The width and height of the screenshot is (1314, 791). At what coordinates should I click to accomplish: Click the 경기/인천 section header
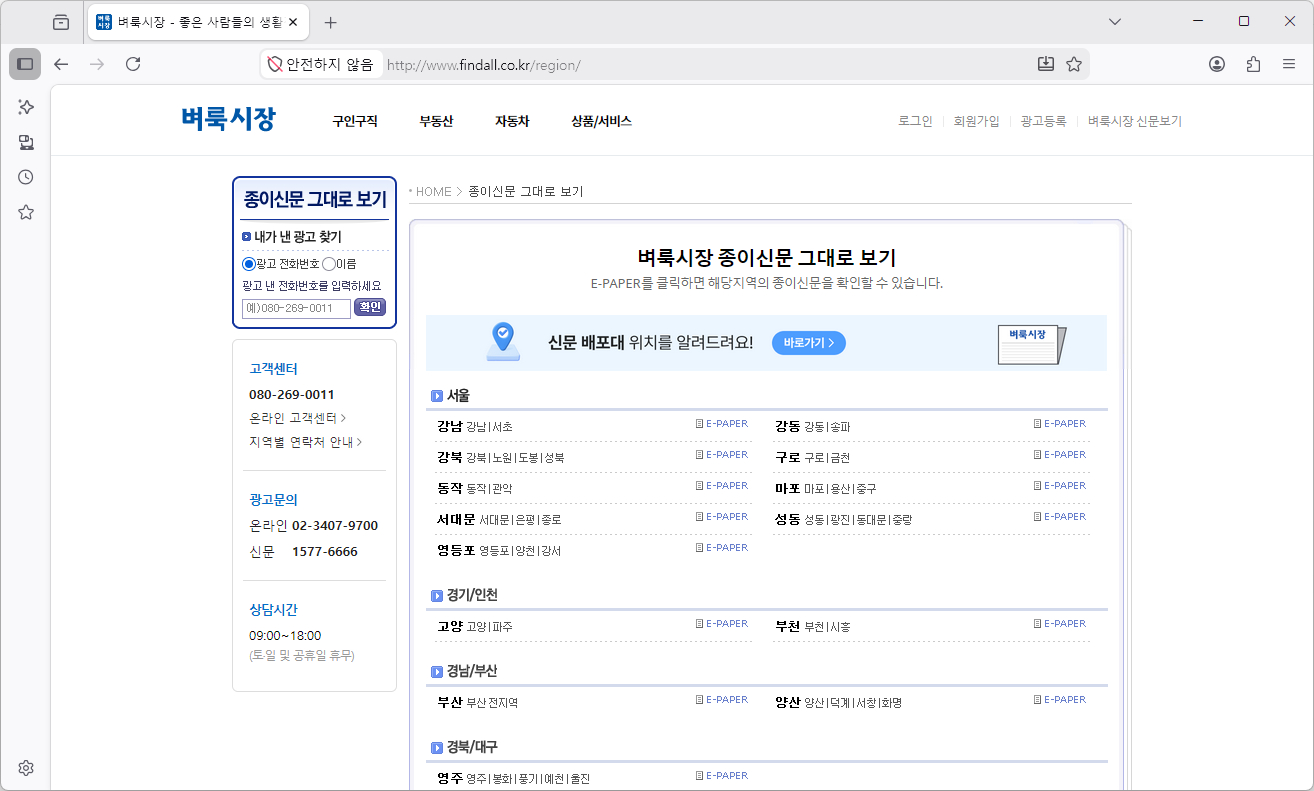point(465,595)
